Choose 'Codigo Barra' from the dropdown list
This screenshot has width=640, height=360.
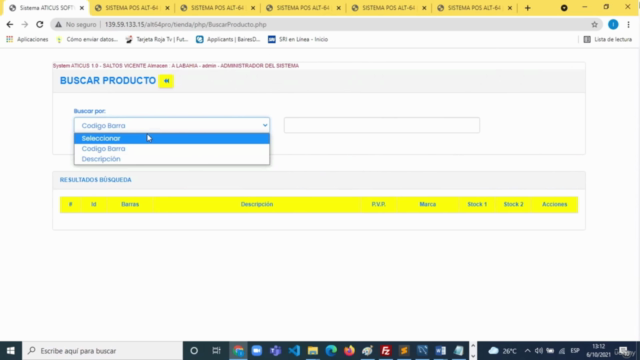pos(171,149)
